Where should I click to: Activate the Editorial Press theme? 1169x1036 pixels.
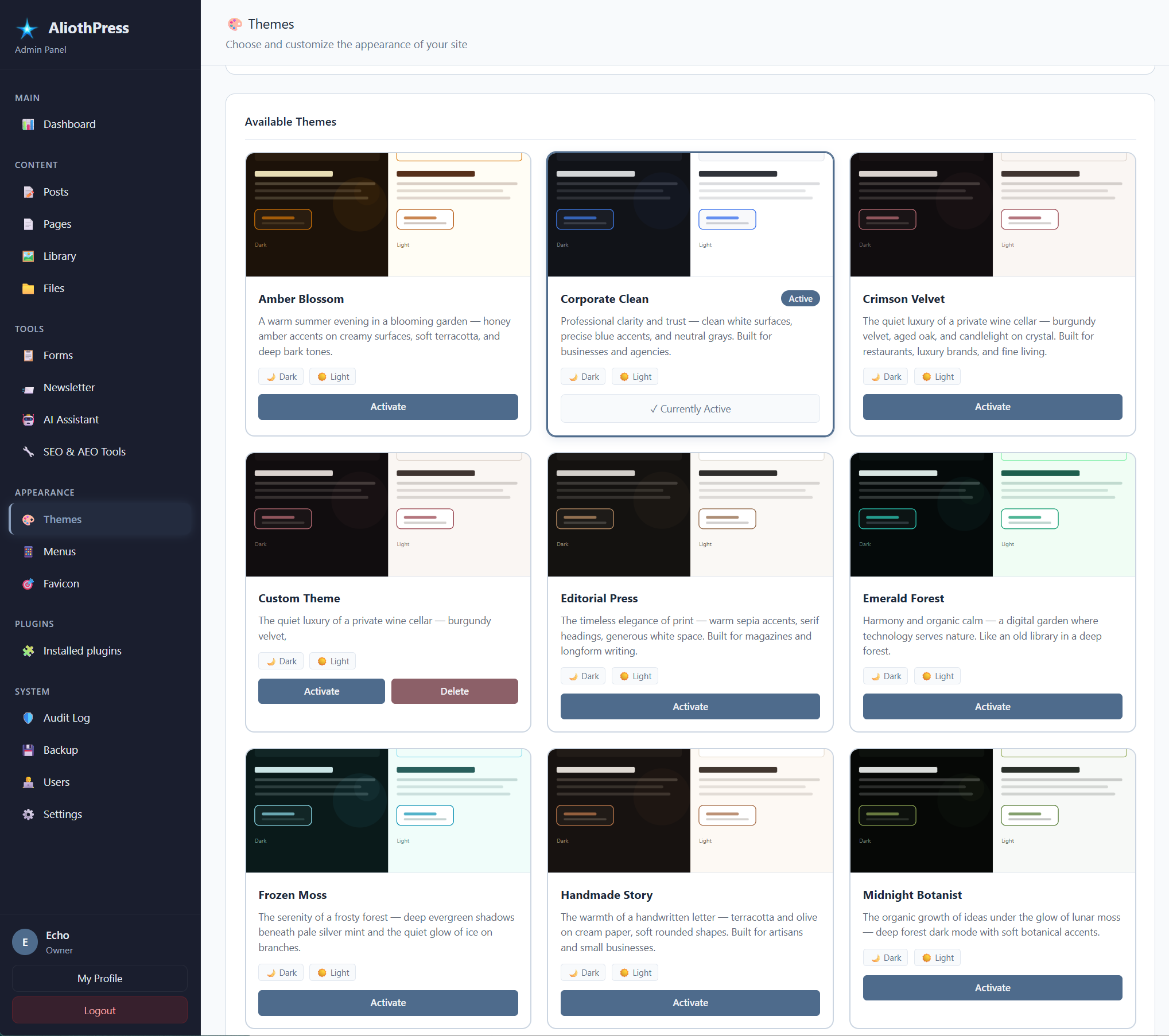(x=690, y=707)
